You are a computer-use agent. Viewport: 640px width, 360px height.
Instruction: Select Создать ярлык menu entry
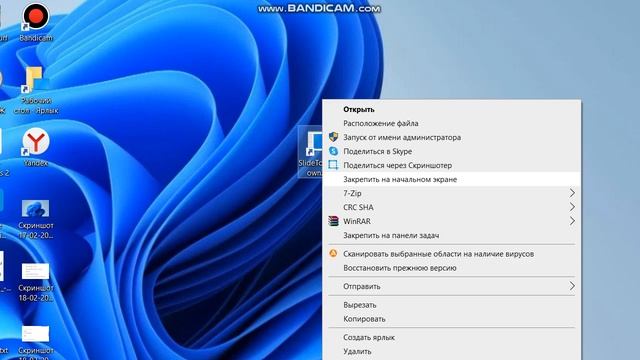pyautogui.click(x=451, y=338)
